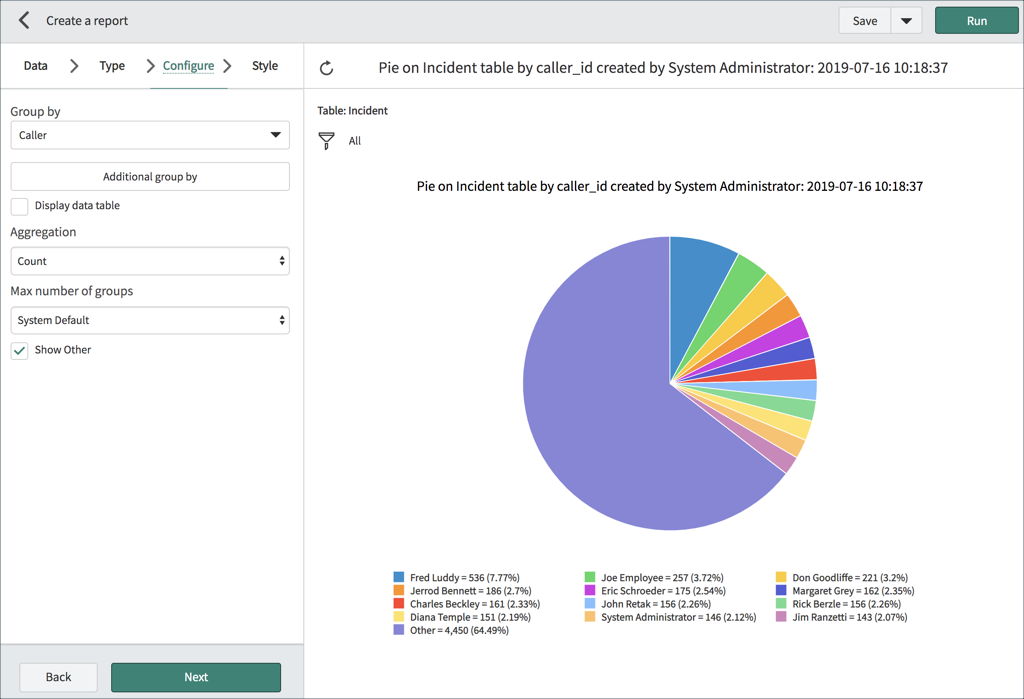Screen dimensions: 1024x699
Task: Enable the Display data table checkbox
Action: tap(17, 205)
